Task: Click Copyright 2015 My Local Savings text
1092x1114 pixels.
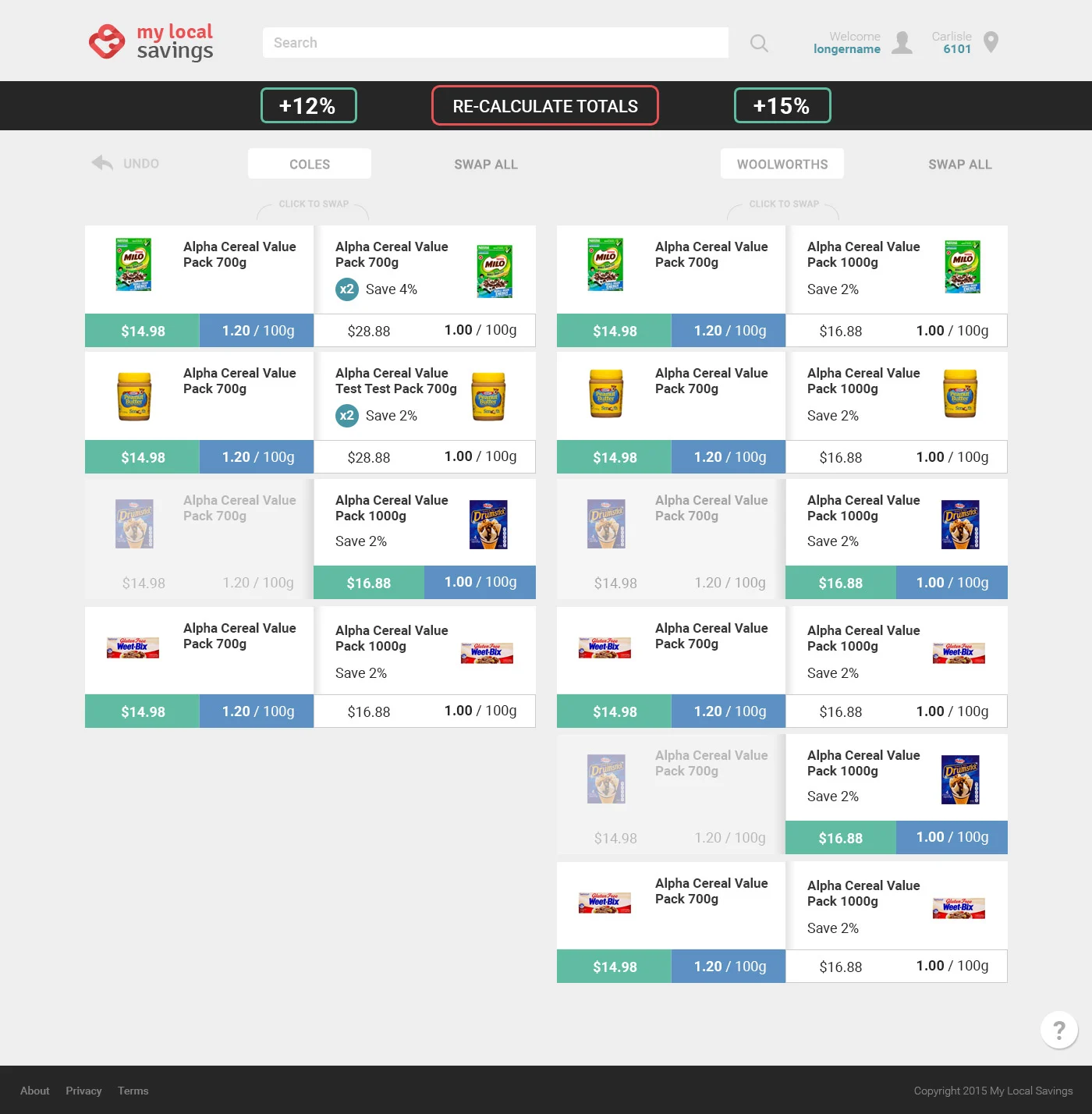Action: coord(993,1091)
